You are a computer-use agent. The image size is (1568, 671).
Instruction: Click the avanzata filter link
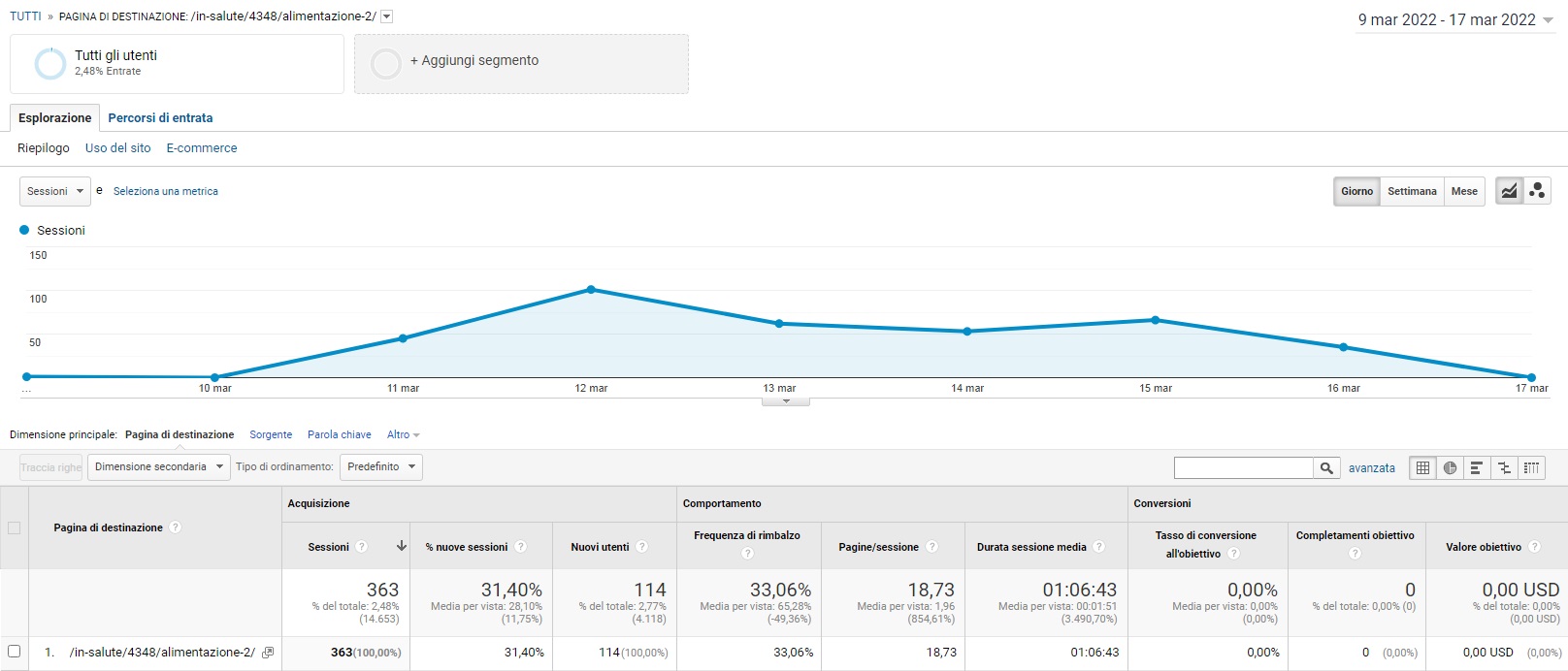point(1371,468)
